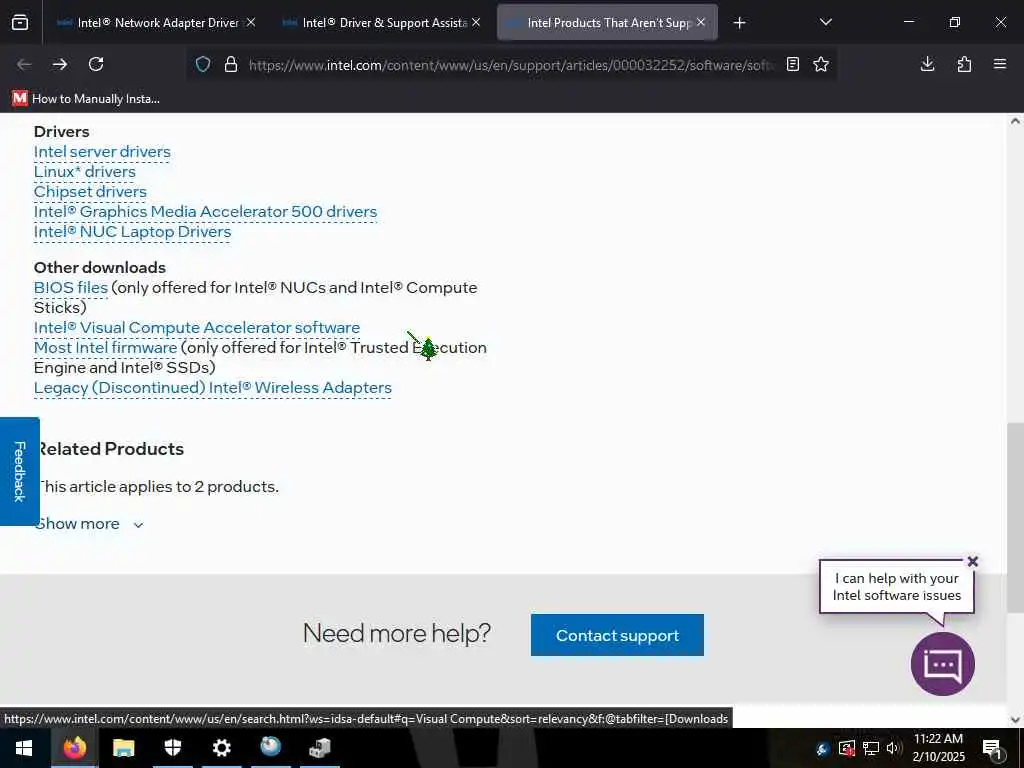List all tabs dropdown arrow

click(x=825, y=22)
